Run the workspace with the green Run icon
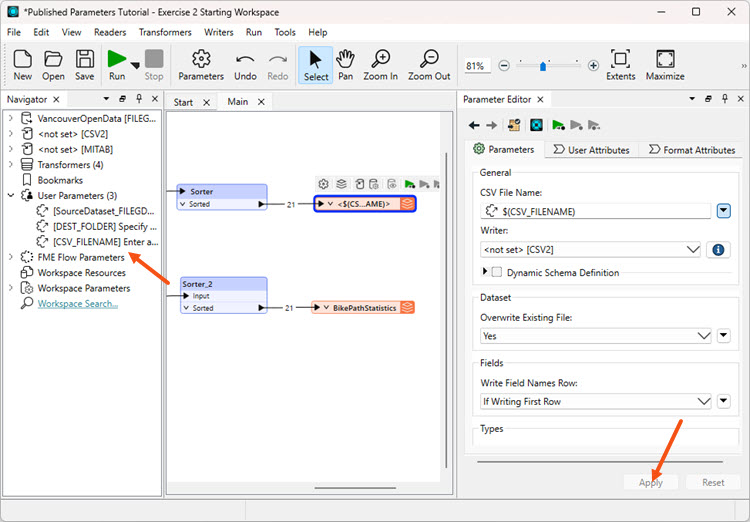Viewport: 750px width, 522px height. (117, 65)
